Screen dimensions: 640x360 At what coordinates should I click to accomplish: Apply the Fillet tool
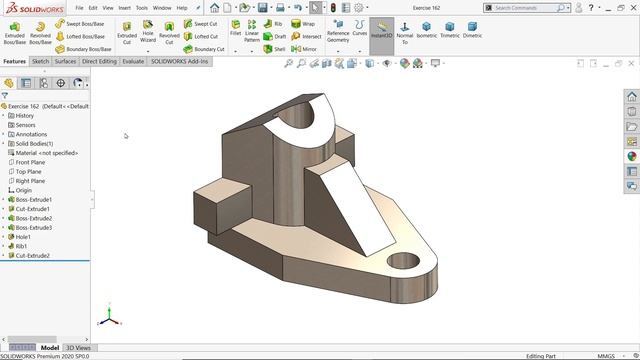coord(236,28)
